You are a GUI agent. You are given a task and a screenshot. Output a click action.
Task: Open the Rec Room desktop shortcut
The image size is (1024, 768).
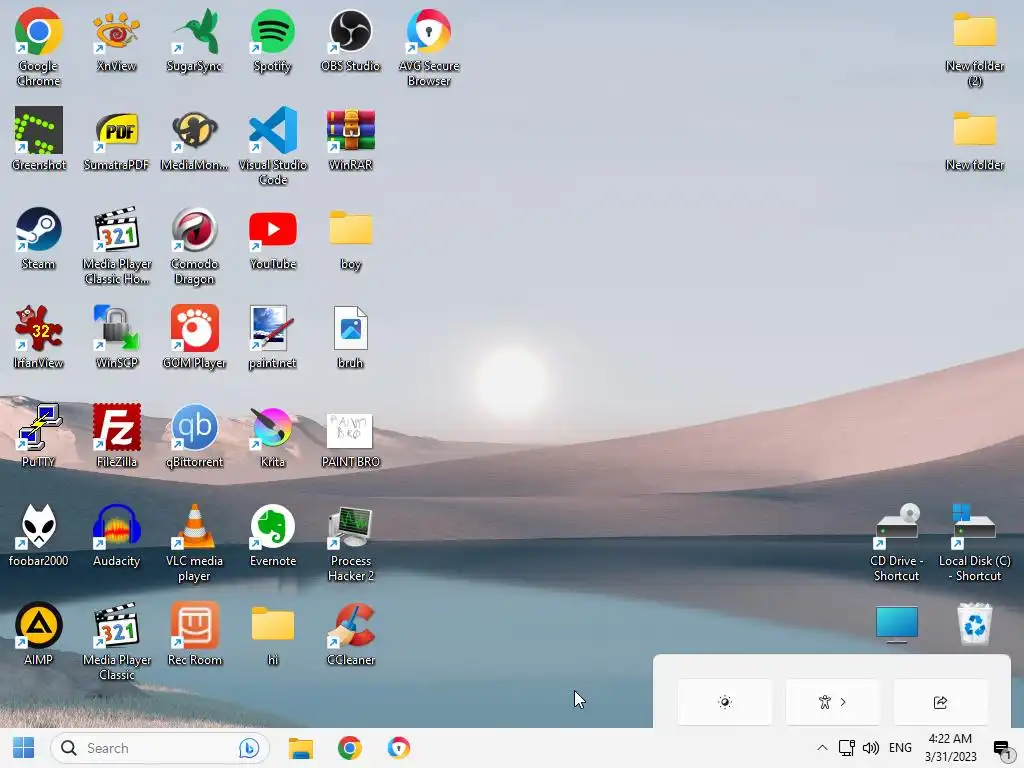194,633
